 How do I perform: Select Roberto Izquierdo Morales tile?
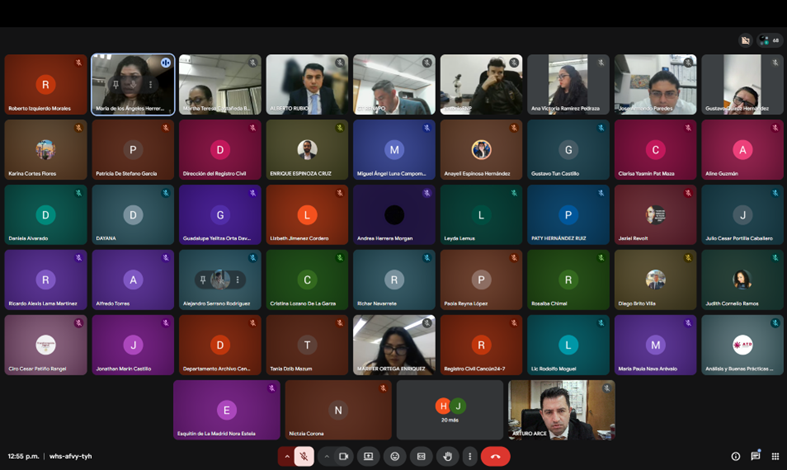pos(46,84)
